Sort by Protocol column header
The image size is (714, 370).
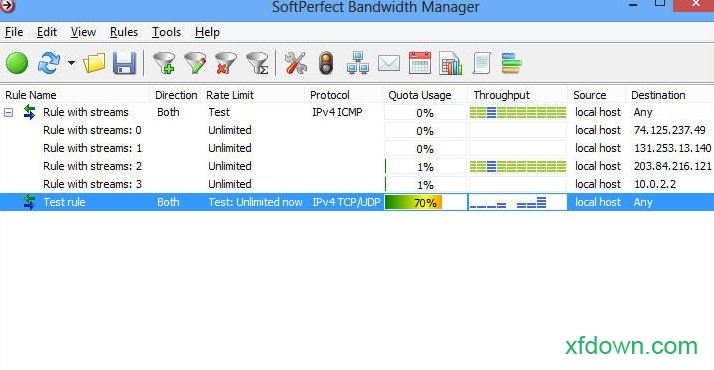point(344,95)
